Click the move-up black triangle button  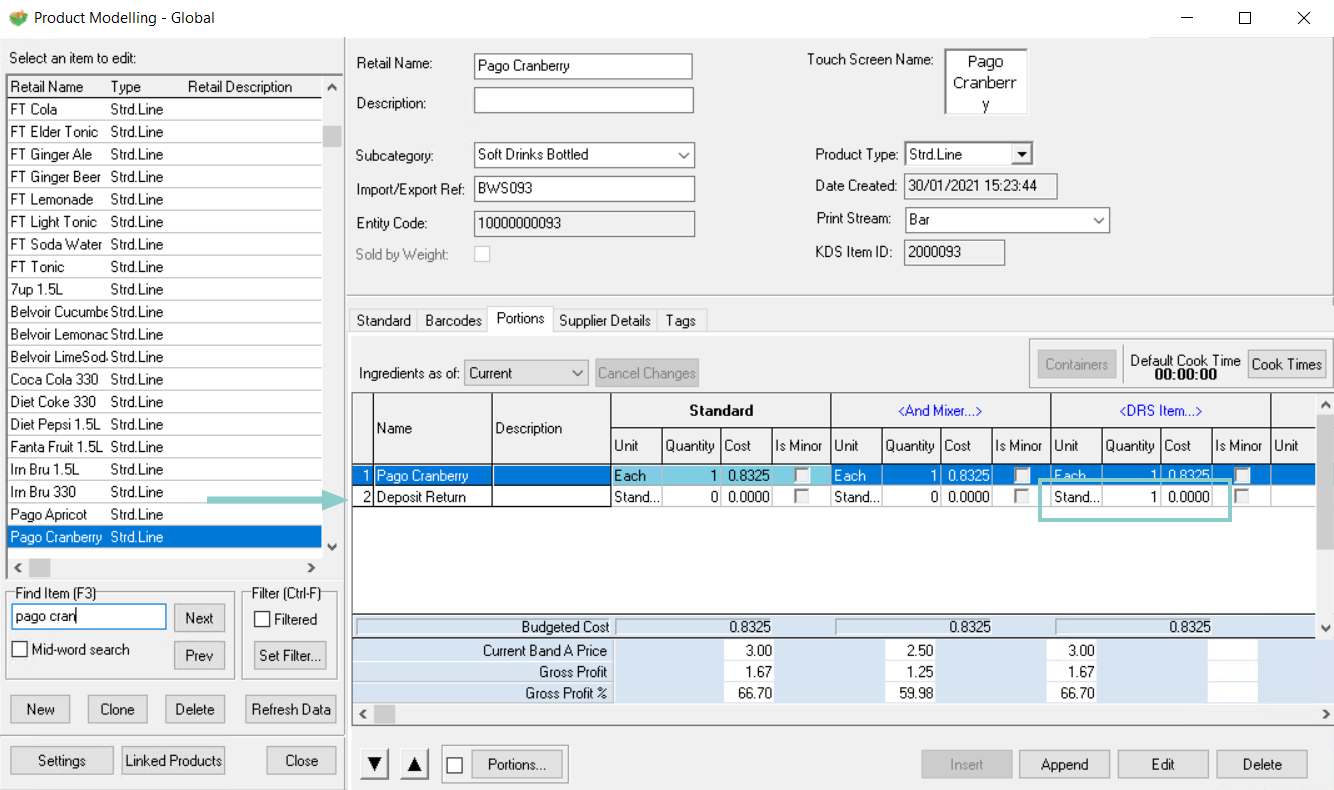pyautogui.click(x=416, y=765)
